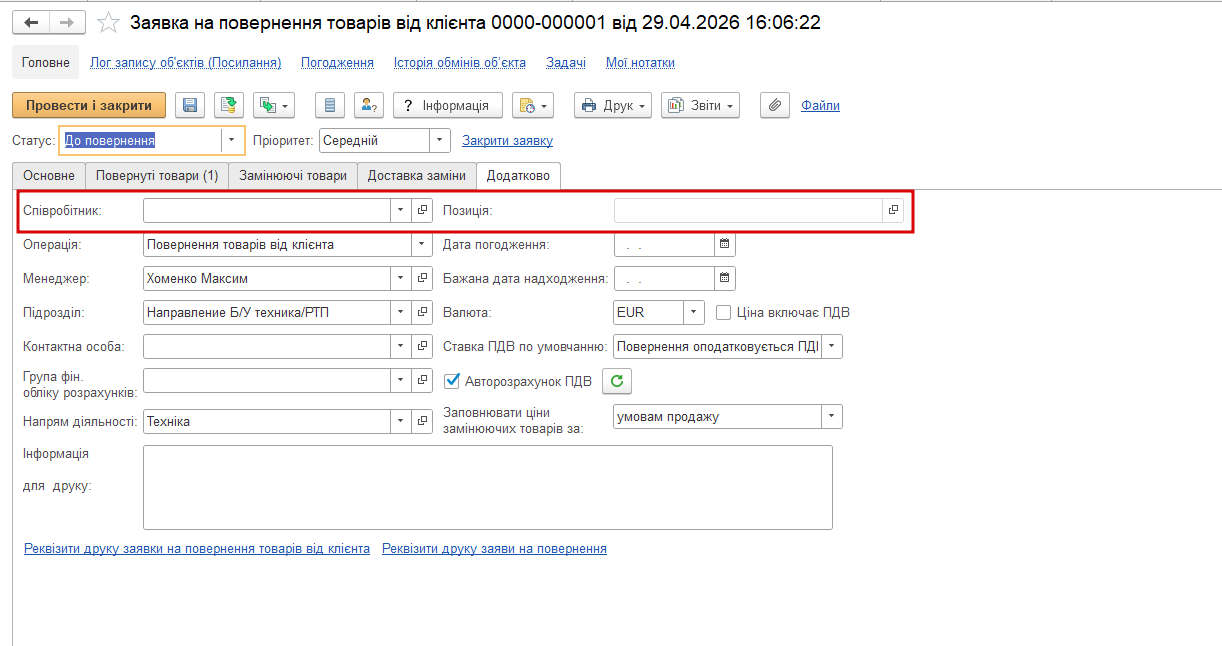Open the Співробітник item via open icon
This screenshot has width=1222, height=646.
click(422, 210)
